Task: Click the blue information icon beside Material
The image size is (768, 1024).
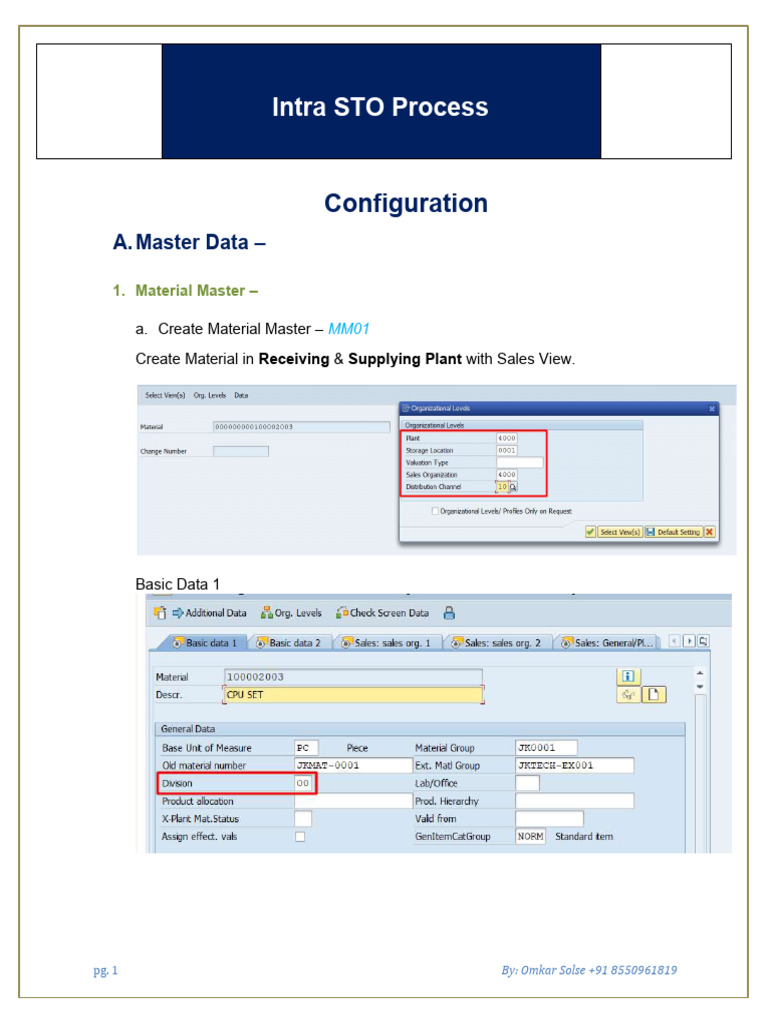Action: 628,677
